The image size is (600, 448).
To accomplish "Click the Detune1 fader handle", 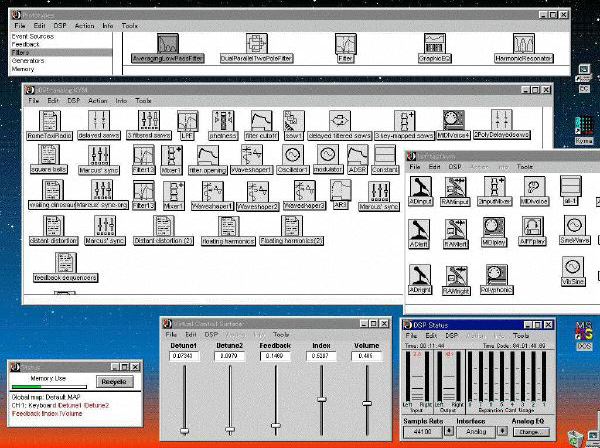I will click(x=184, y=431).
